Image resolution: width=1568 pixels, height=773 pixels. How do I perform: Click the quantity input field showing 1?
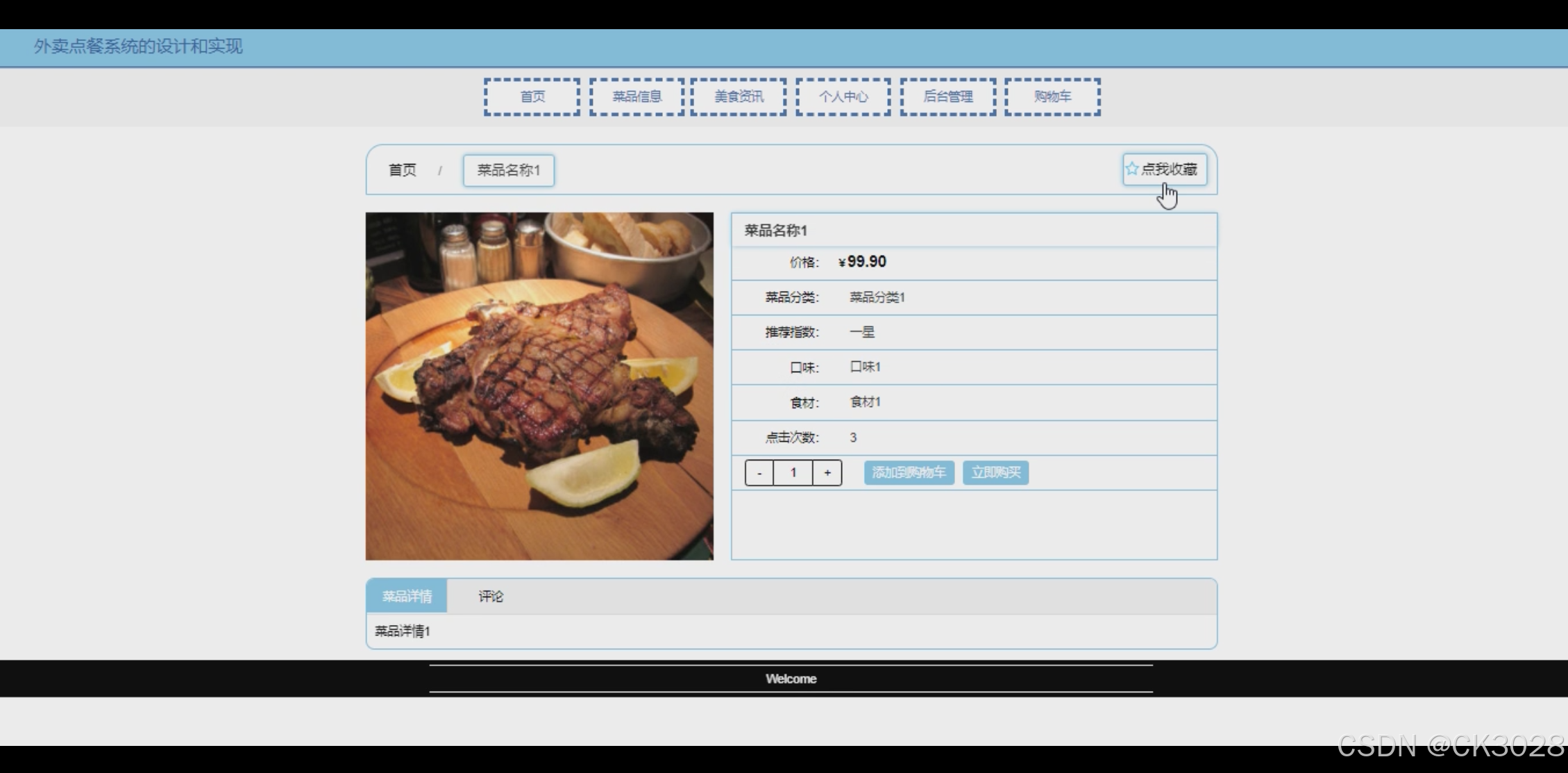tap(793, 473)
